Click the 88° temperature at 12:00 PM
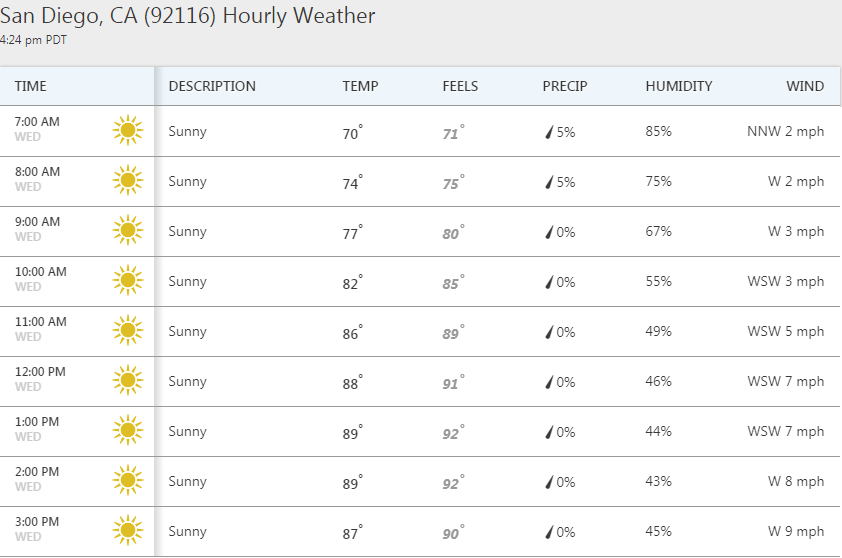842x558 pixels. point(352,383)
